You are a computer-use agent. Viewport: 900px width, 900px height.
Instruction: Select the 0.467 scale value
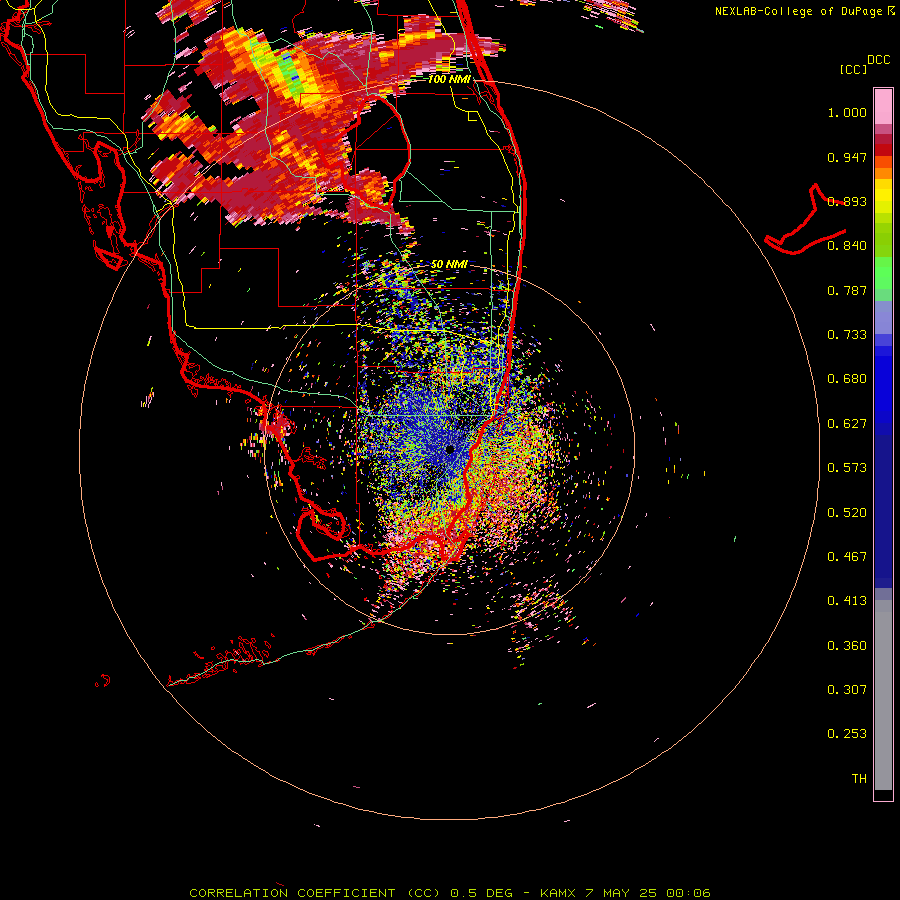click(x=847, y=557)
